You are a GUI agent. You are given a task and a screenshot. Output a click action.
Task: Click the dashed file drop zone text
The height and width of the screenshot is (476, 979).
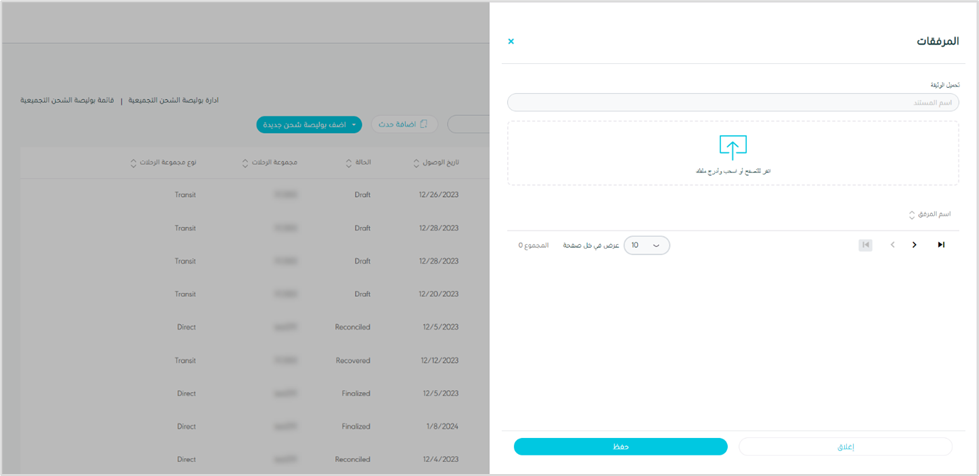point(733,171)
